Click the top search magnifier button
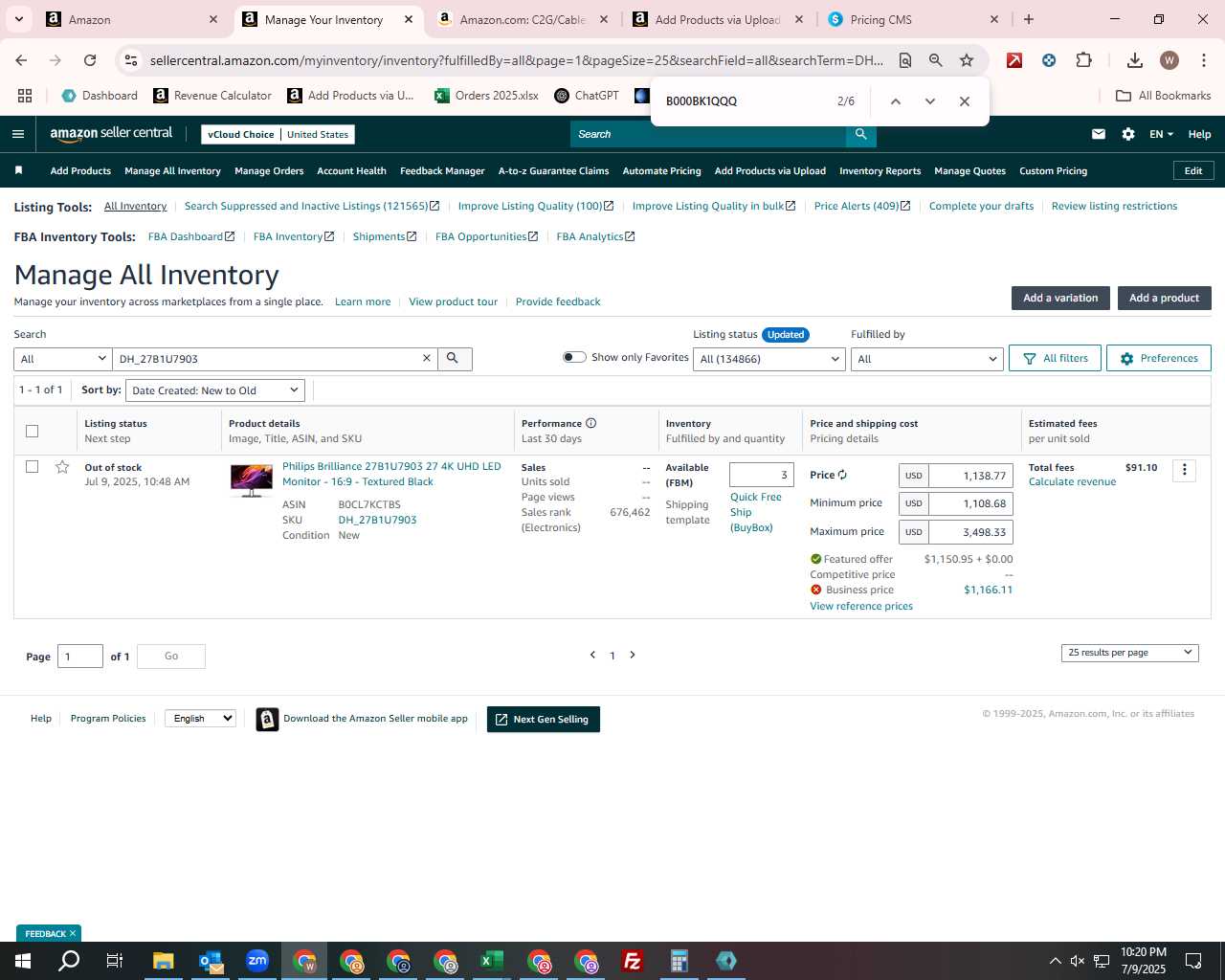Screen dimensions: 1225x980 861,134
